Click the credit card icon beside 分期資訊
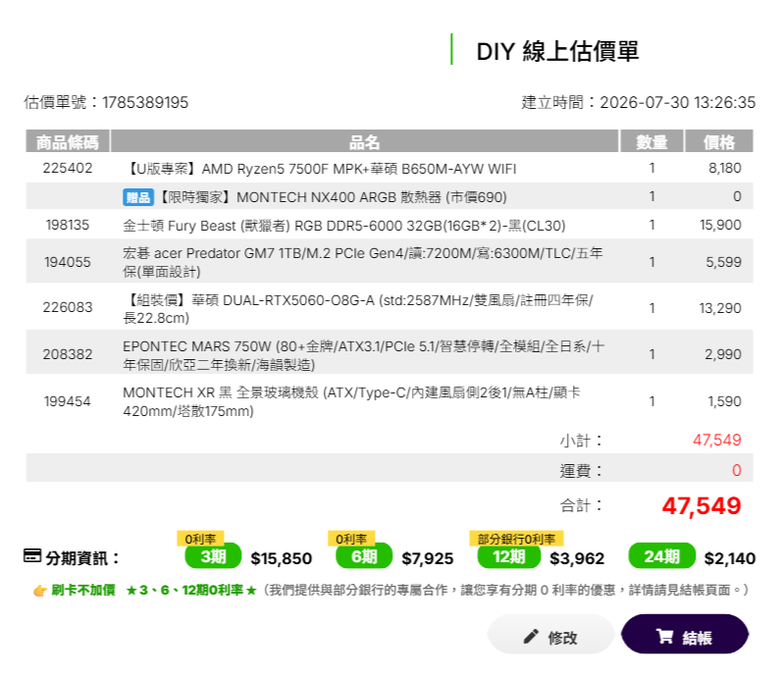The height and width of the screenshot is (678, 780). coord(33,556)
